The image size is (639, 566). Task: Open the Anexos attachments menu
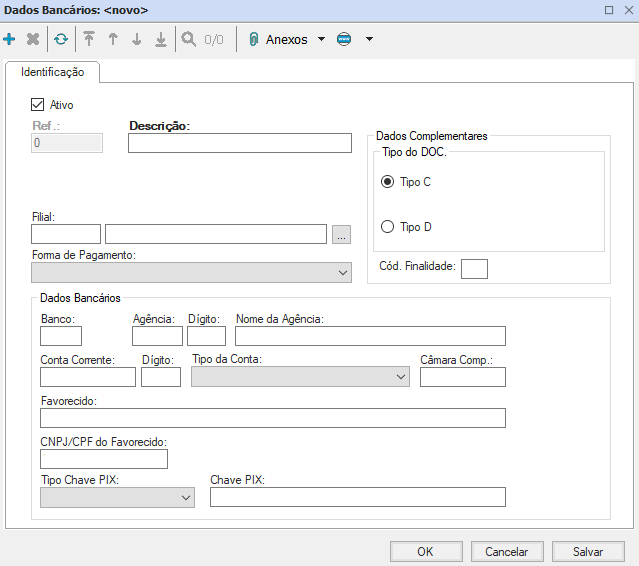pyautogui.click(x=286, y=40)
